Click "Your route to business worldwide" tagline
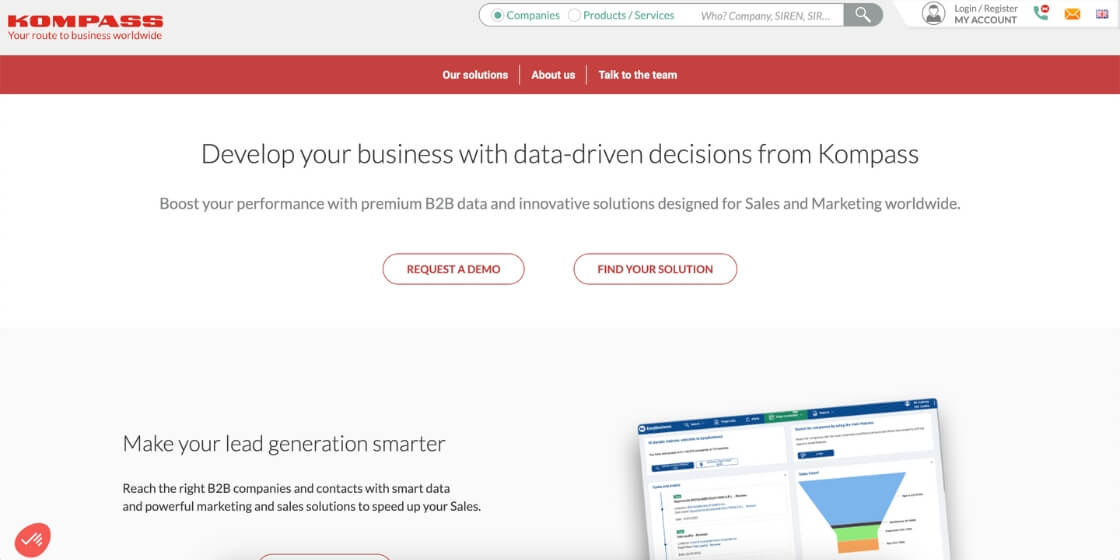 click(x=85, y=35)
